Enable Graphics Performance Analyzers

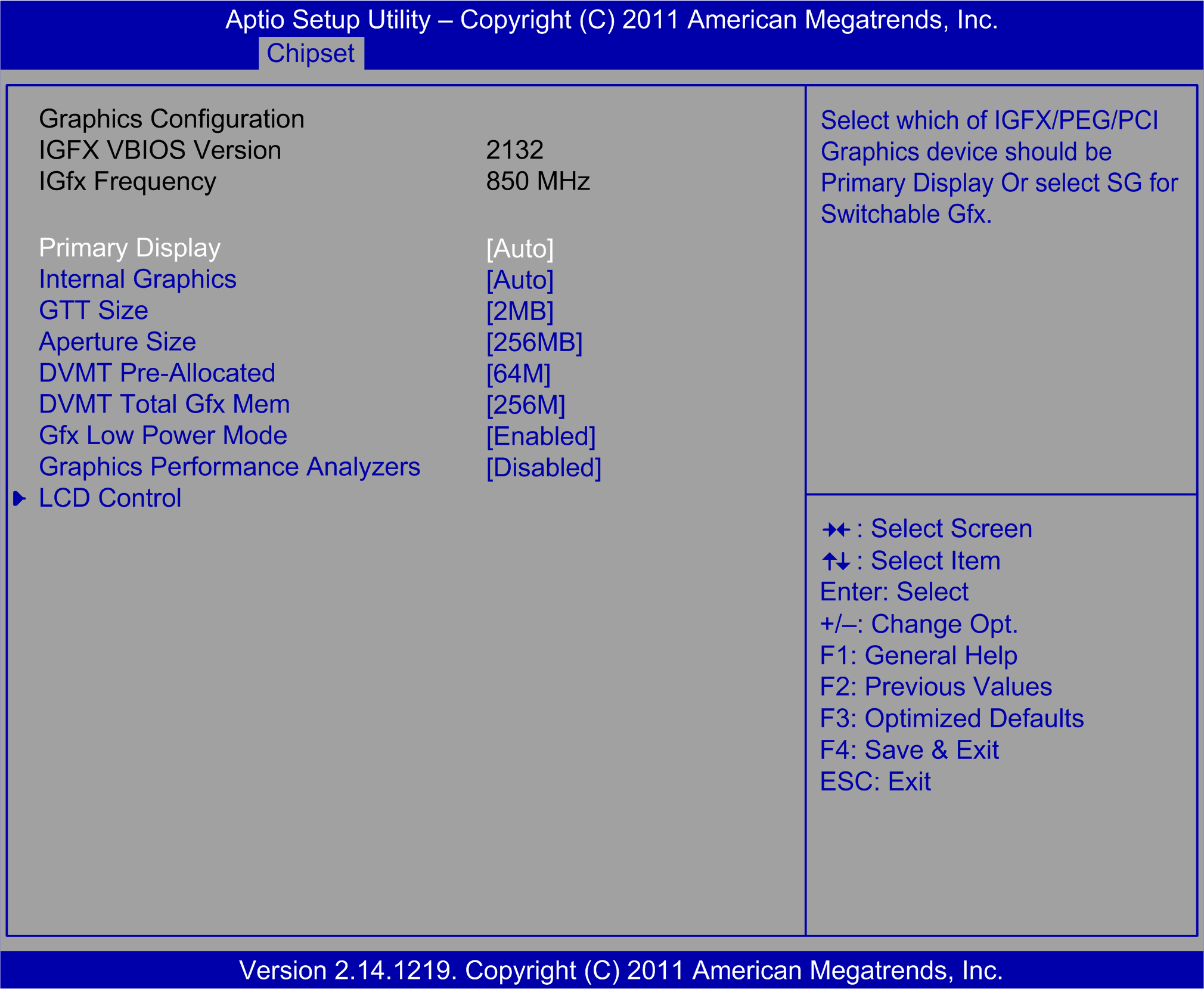[x=229, y=467]
